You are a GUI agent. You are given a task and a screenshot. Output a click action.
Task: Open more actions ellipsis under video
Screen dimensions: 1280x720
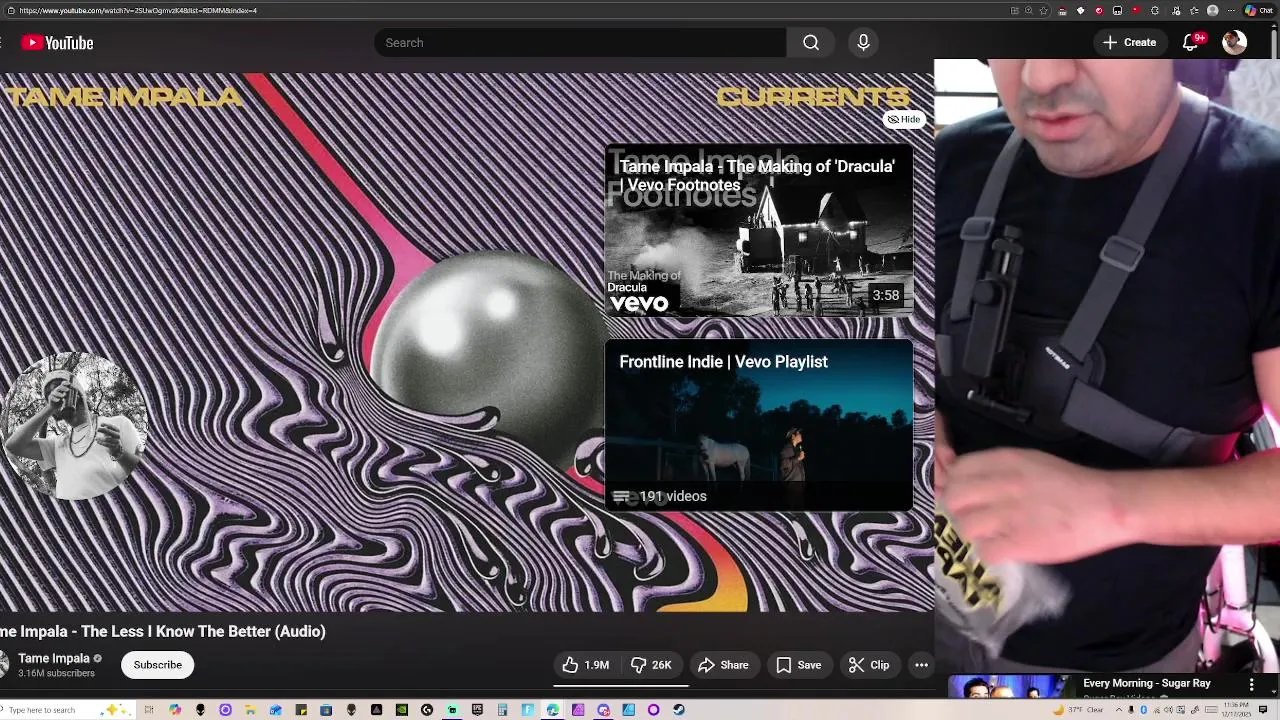[x=921, y=665]
